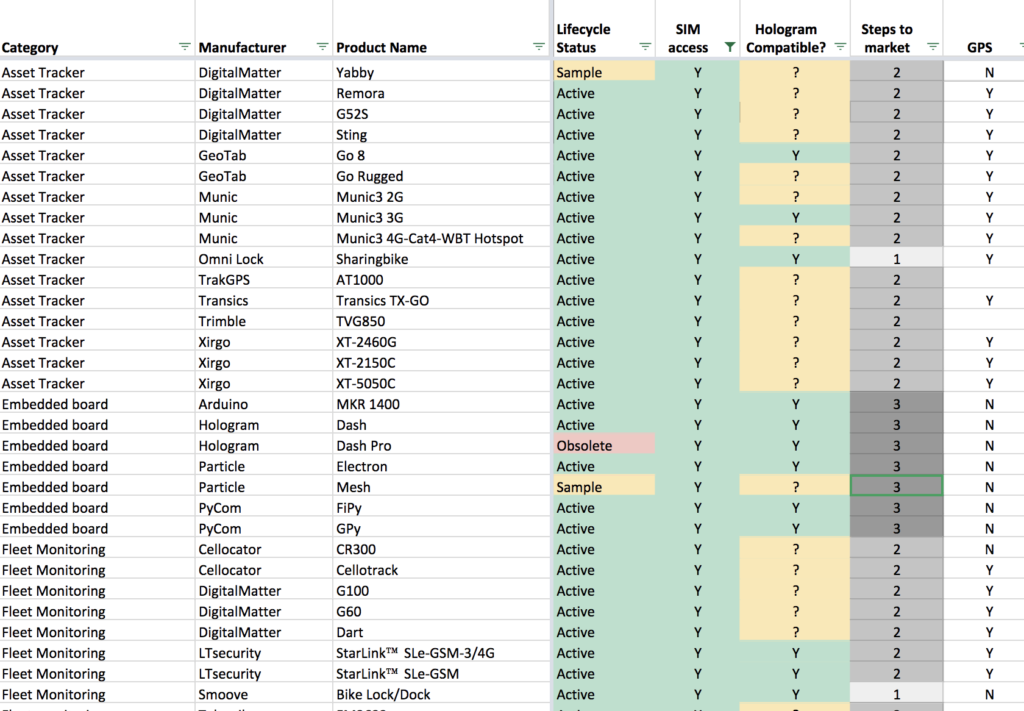Select the XT-5050C product cell
1024x711 pixels.
[441, 383]
